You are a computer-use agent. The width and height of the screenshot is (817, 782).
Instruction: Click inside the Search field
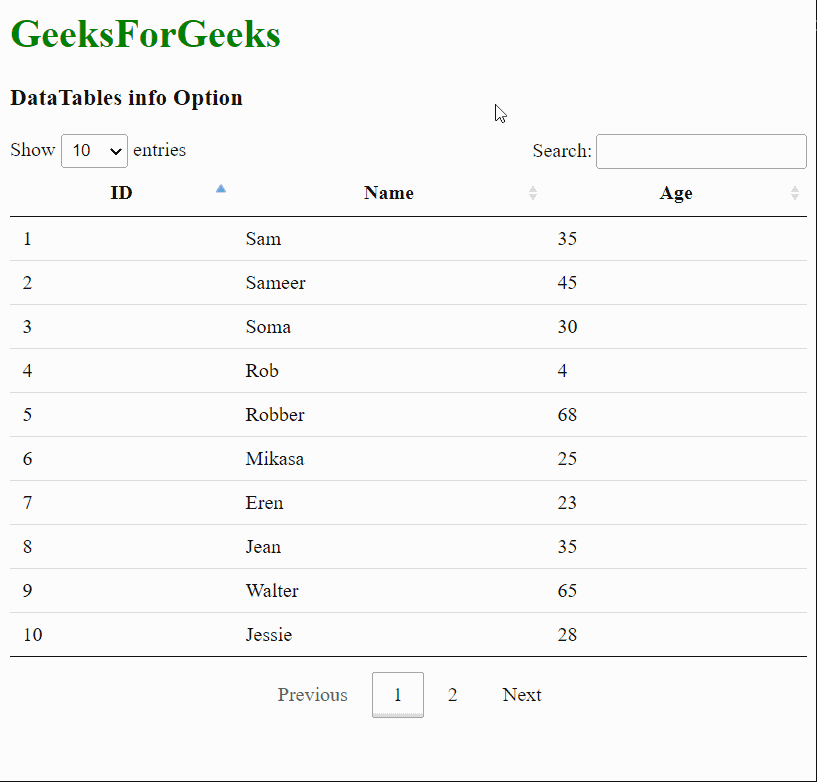[700, 151]
